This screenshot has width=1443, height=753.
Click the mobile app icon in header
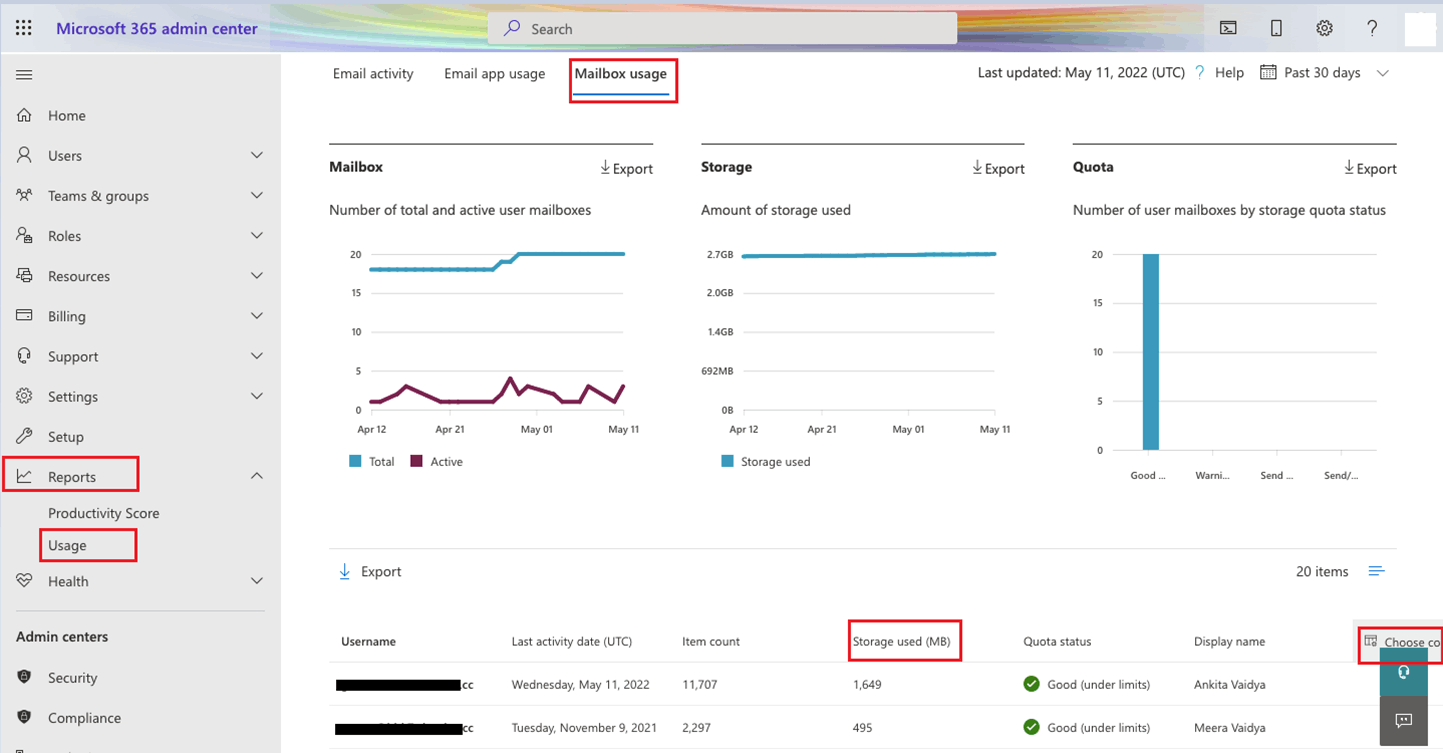[1276, 28]
